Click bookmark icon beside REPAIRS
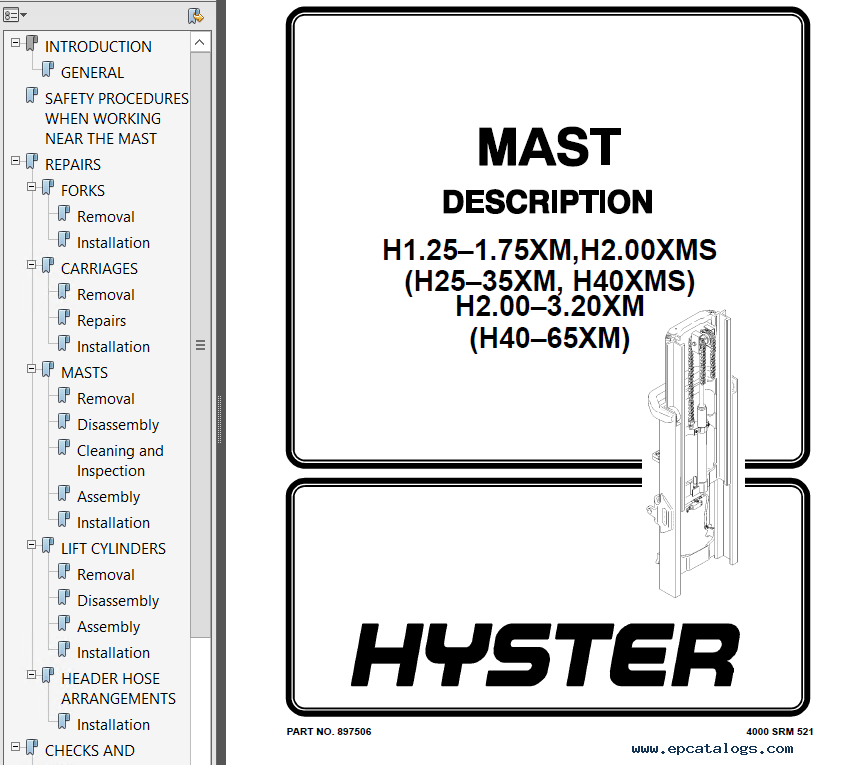 (x=32, y=161)
